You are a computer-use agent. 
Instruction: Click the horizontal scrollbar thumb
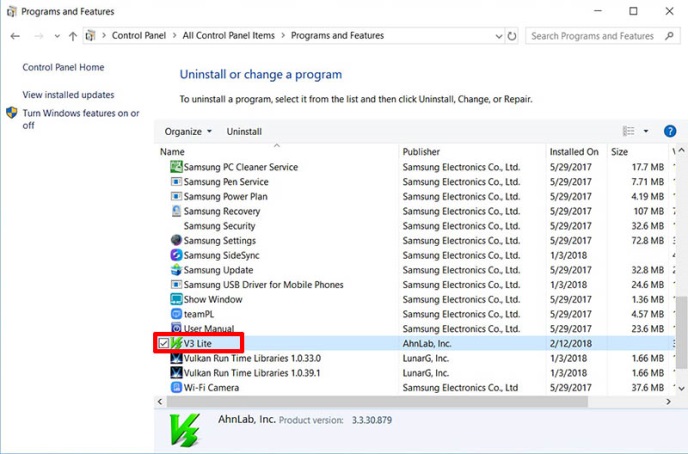click(x=377, y=401)
